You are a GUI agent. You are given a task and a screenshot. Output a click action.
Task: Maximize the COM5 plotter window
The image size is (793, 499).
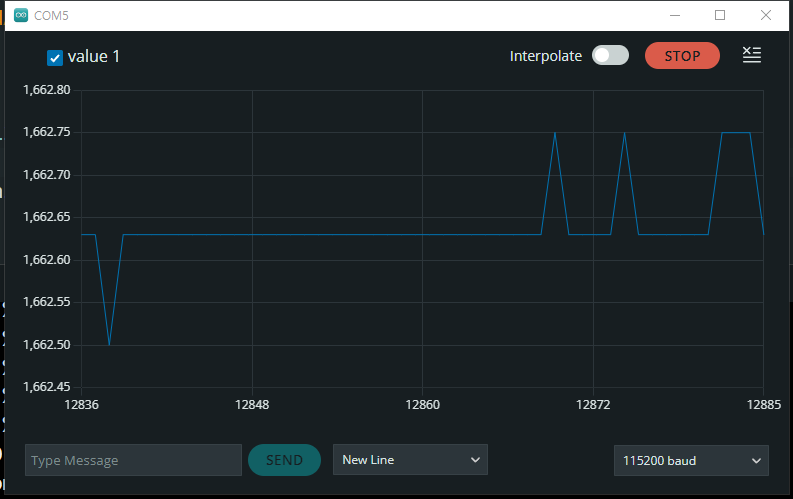720,16
